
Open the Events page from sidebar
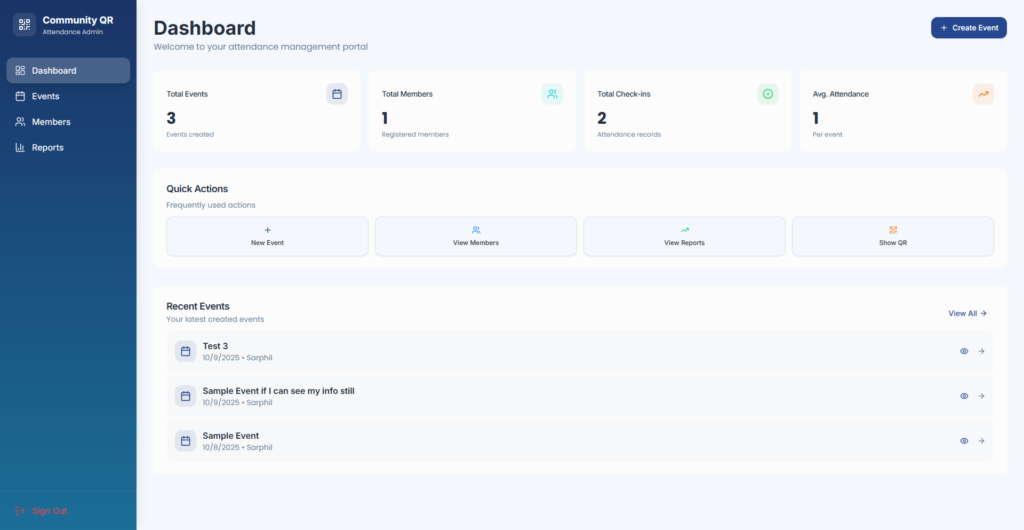[45, 96]
